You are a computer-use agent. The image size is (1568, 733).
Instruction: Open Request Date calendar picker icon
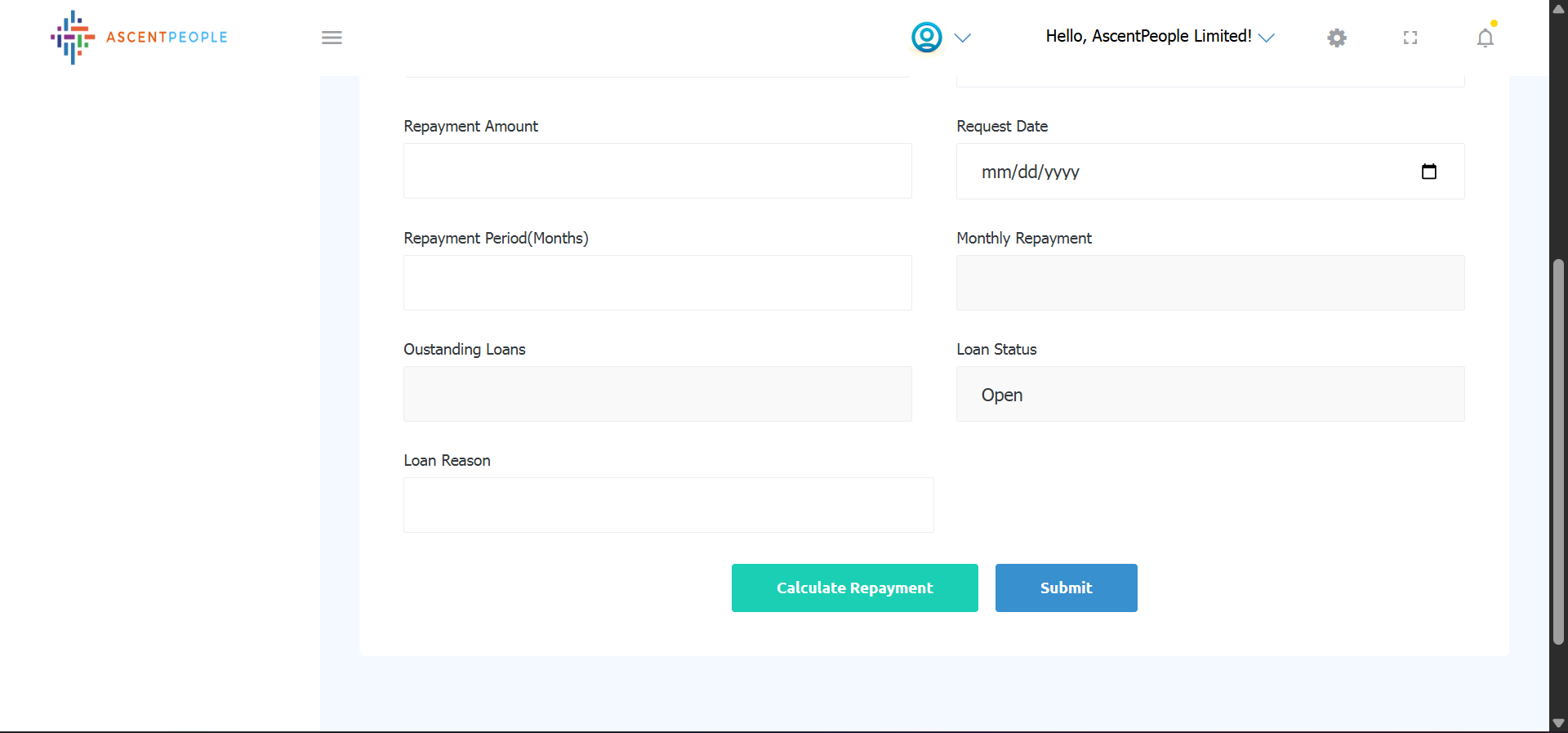[x=1428, y=172]
